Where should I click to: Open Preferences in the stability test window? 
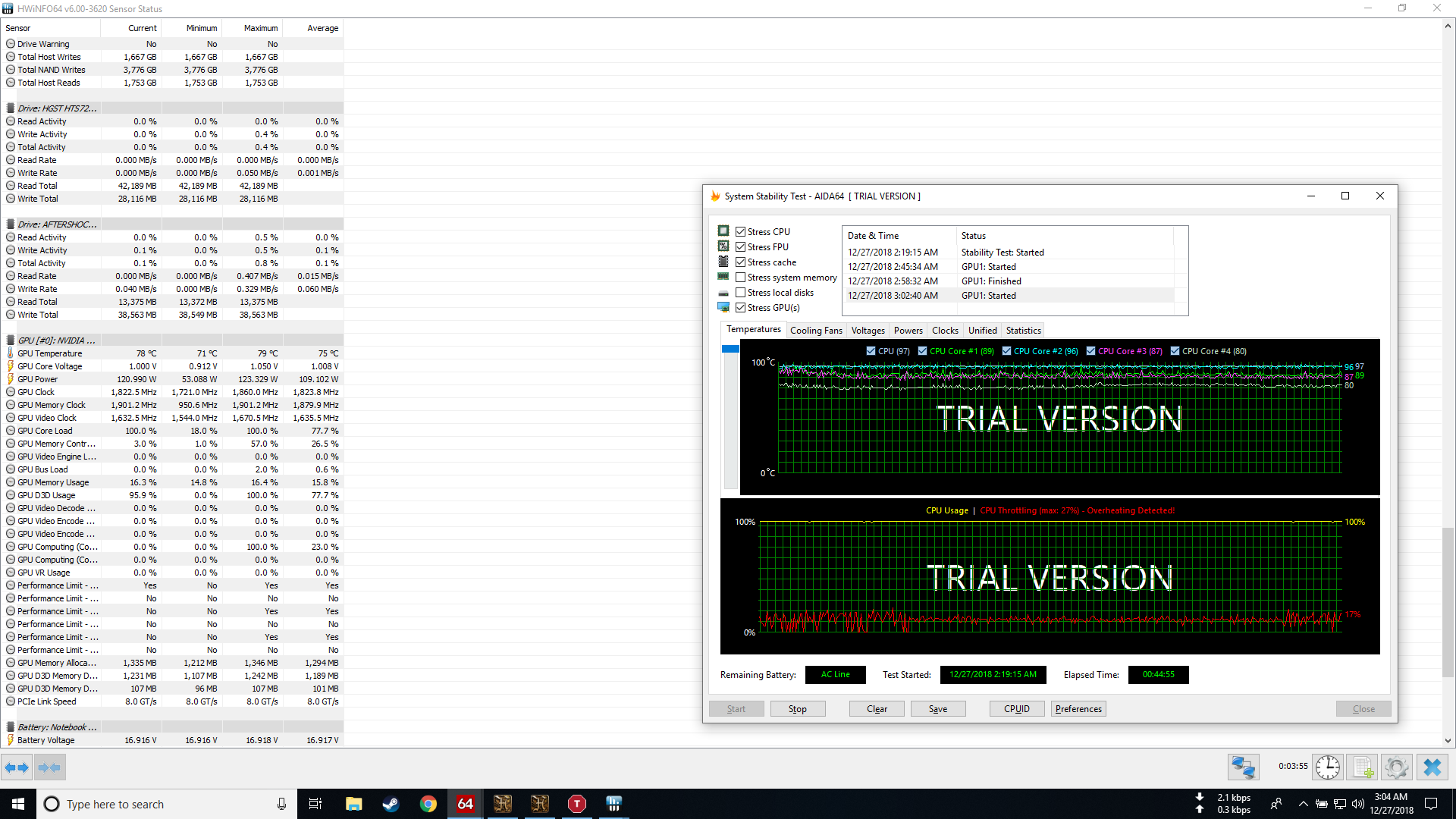point(1078,709)
